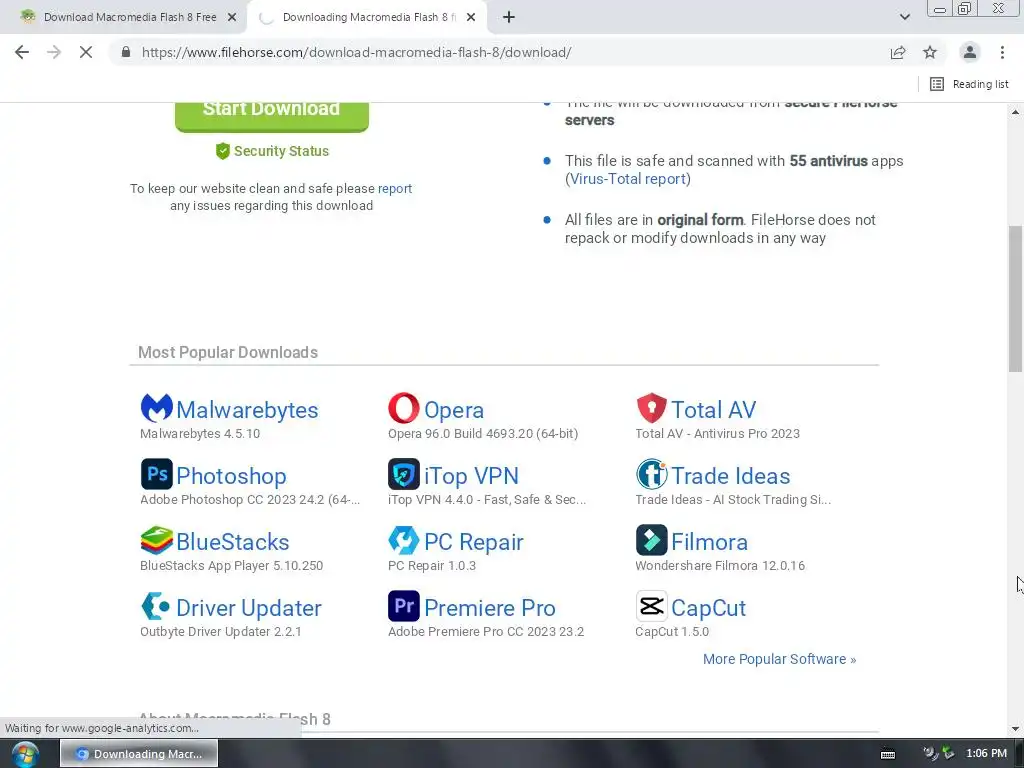Click 'Opera 96.0 Build 4693.20 (64-bit)' text
The image size is (1024, 768).
tap(483, 434)
